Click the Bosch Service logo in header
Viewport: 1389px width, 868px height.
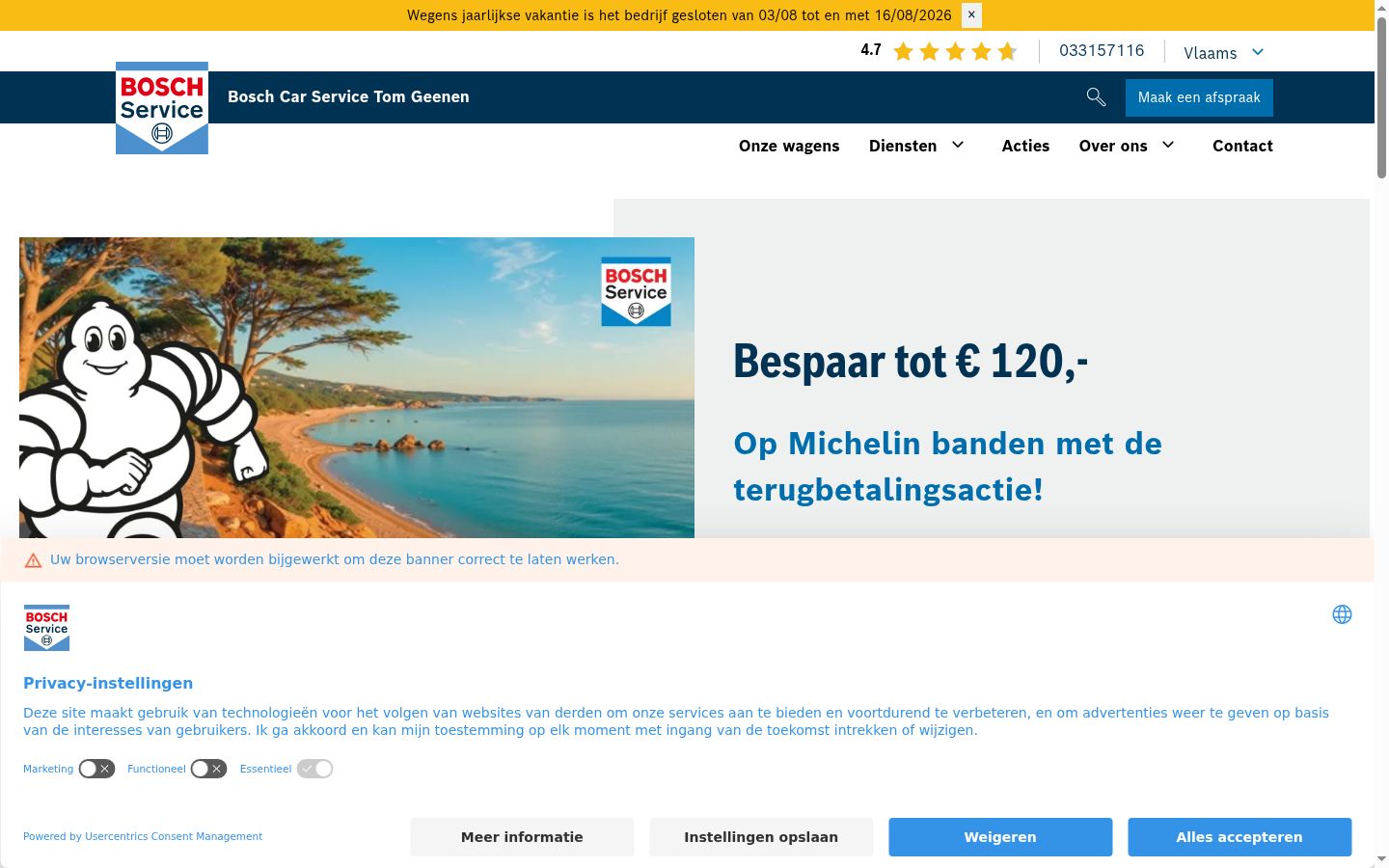162,108
